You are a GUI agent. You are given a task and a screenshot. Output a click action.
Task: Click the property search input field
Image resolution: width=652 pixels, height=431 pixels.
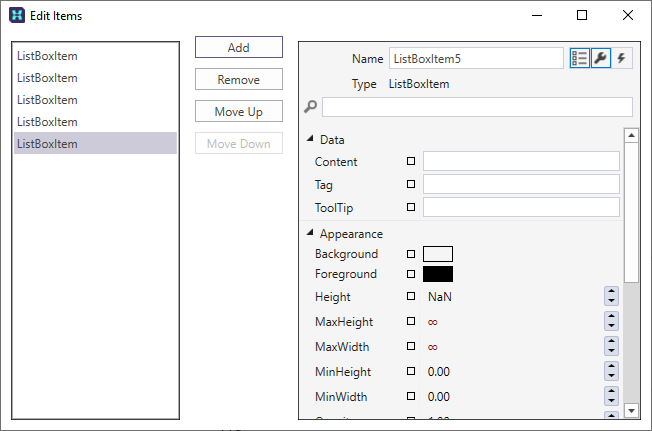click(x=476, y=107)
